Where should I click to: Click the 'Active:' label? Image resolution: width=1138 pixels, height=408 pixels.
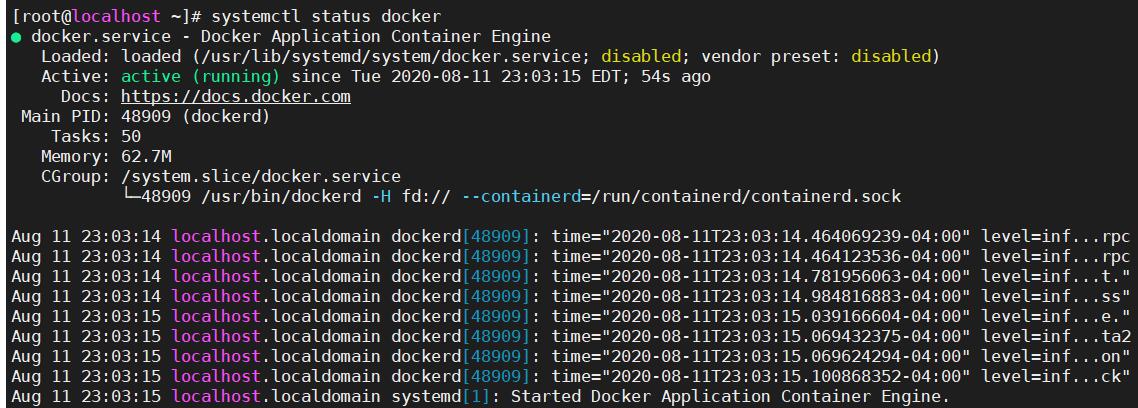pyautogui.click(x=75, y=76)
